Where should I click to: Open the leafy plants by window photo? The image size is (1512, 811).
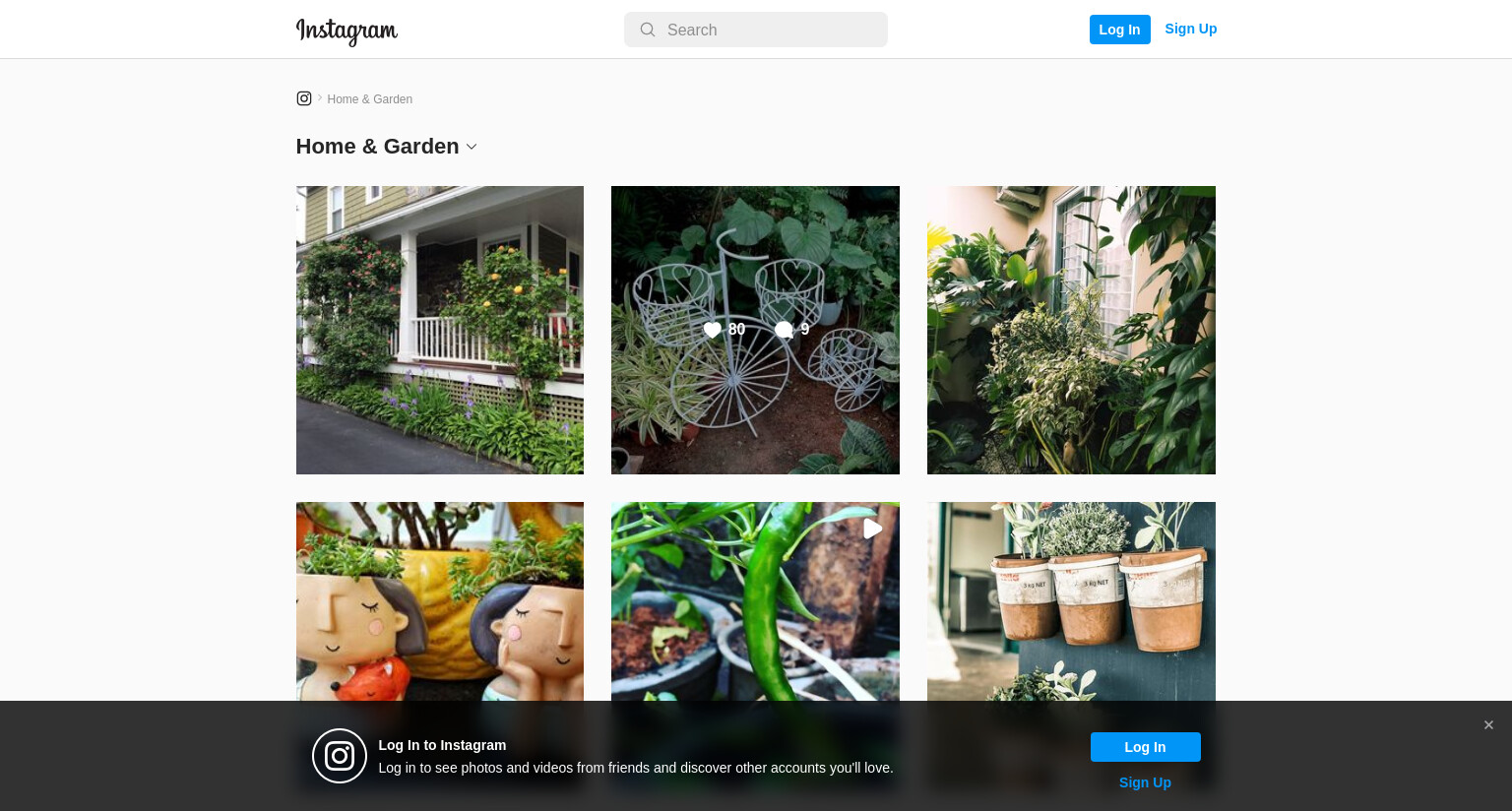[1071, 330]
